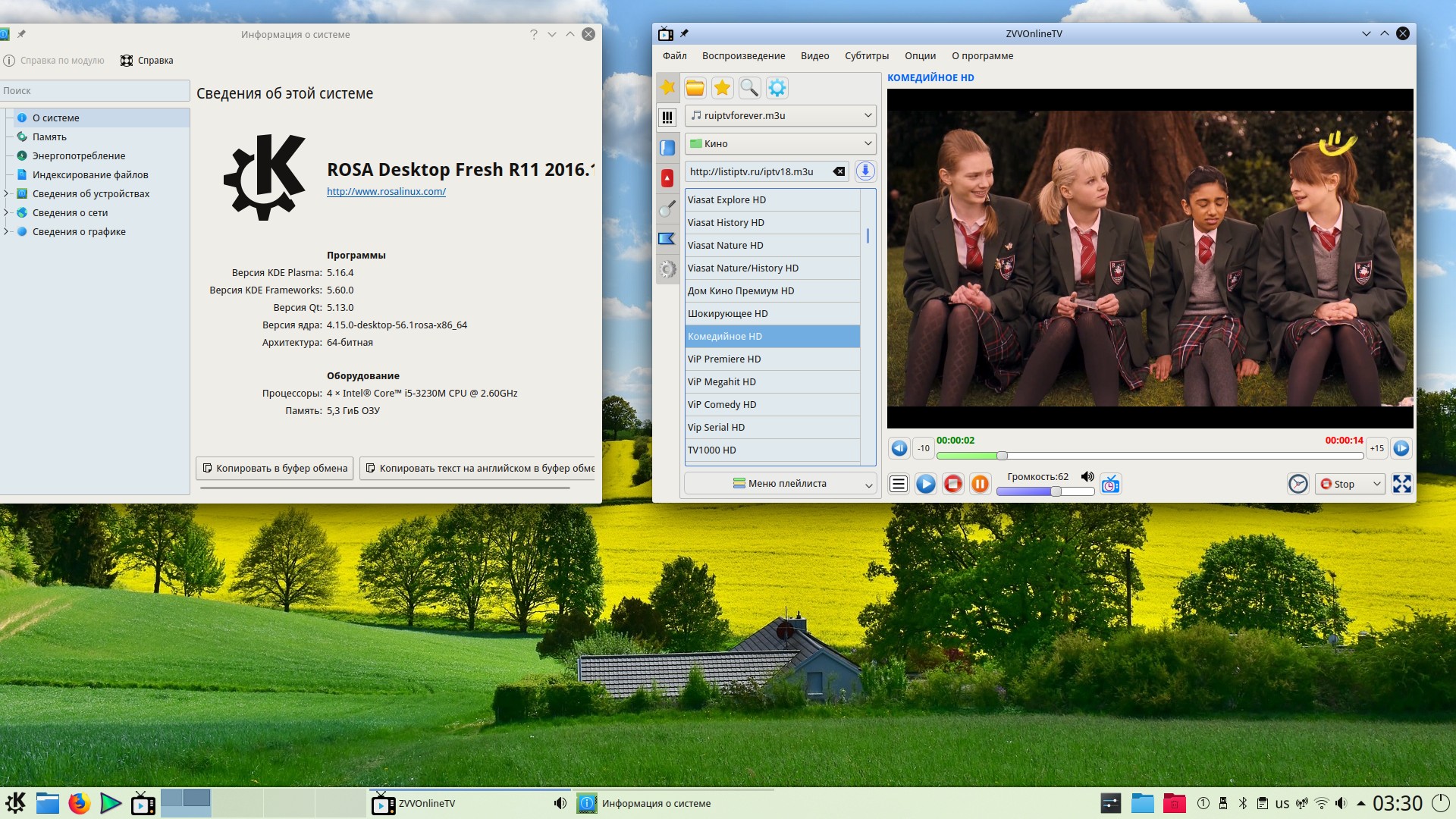
Task: Download playlist from URL arrow button
Action: point(865,171)
